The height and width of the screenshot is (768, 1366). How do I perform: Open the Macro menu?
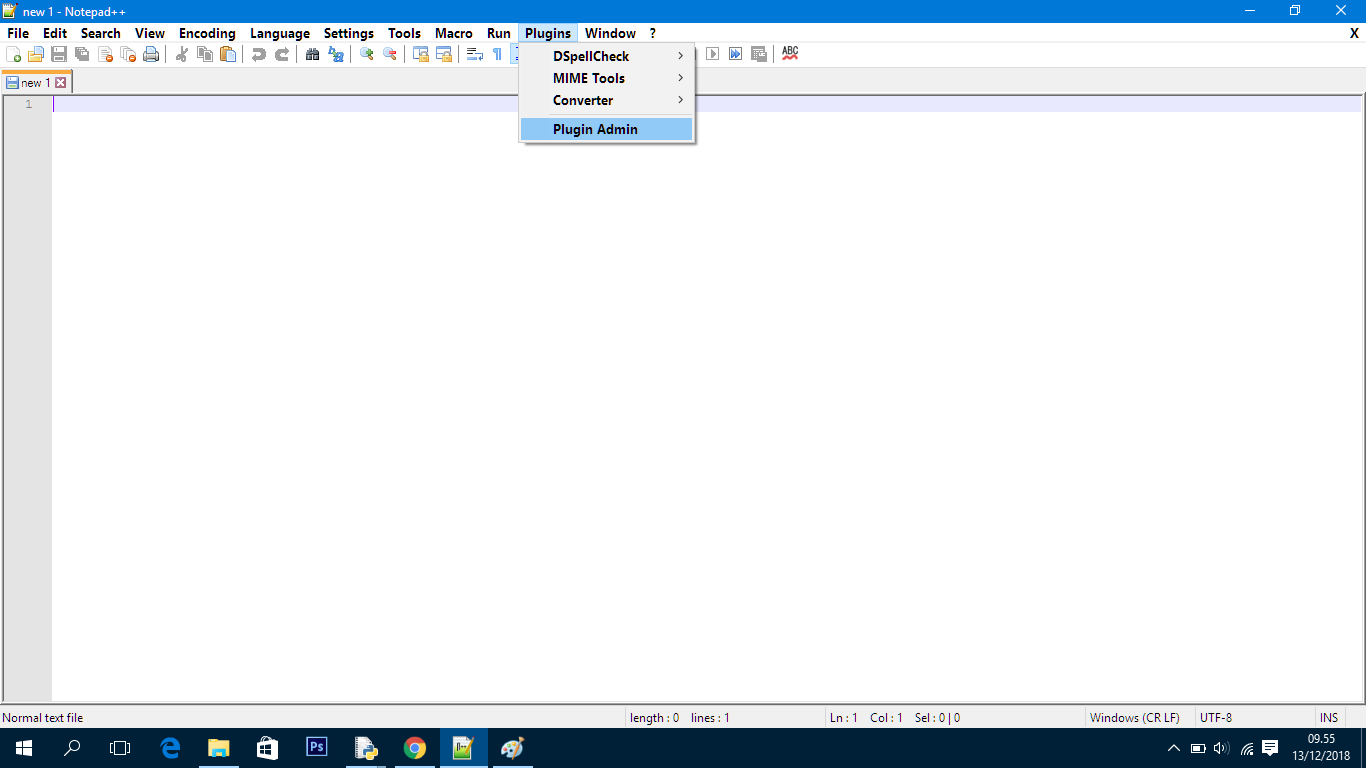[x=454, y=33]
